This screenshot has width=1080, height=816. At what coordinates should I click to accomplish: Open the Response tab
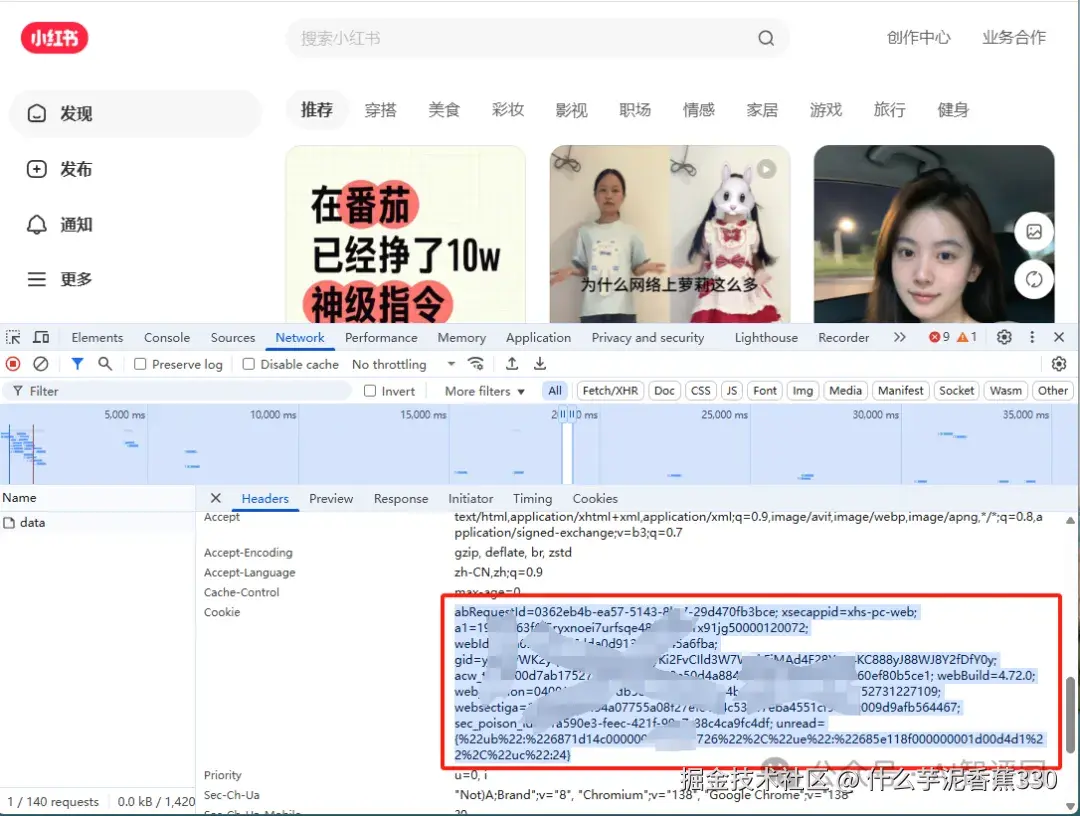(400, 498)
